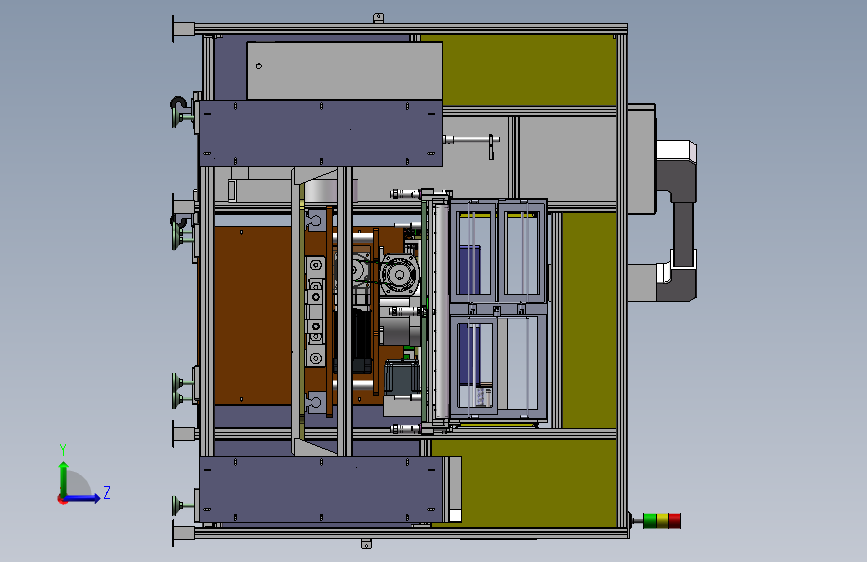This screenshot has height=562, width=867.
Task: Select the round stepper motor face in the center
Action: tap(399, 274)
